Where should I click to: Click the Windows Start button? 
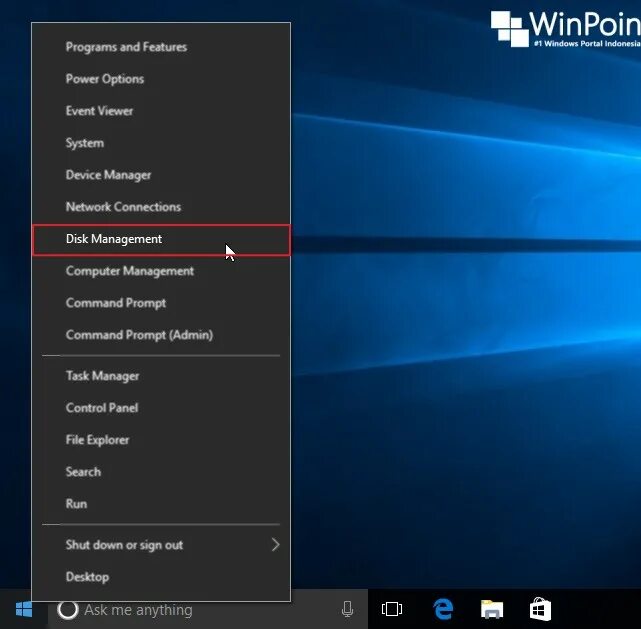[x=24, y=609]
